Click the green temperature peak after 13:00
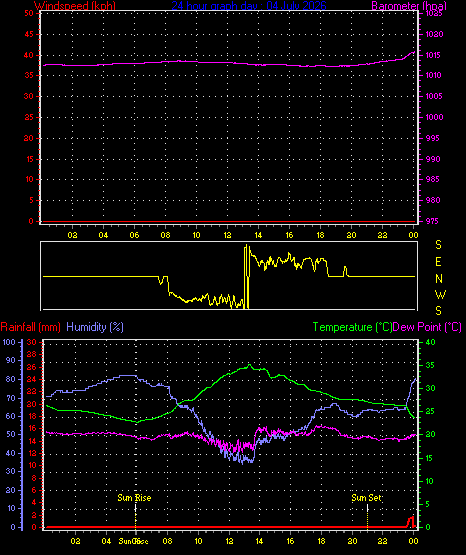This screenshot has width=466, height=555. click(x=249, y=365)
